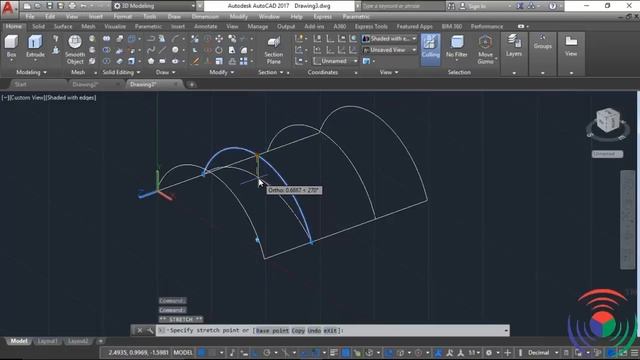
Task: Click the Section Plane tool
Action: pyautogui.click(x=273, y=49)
